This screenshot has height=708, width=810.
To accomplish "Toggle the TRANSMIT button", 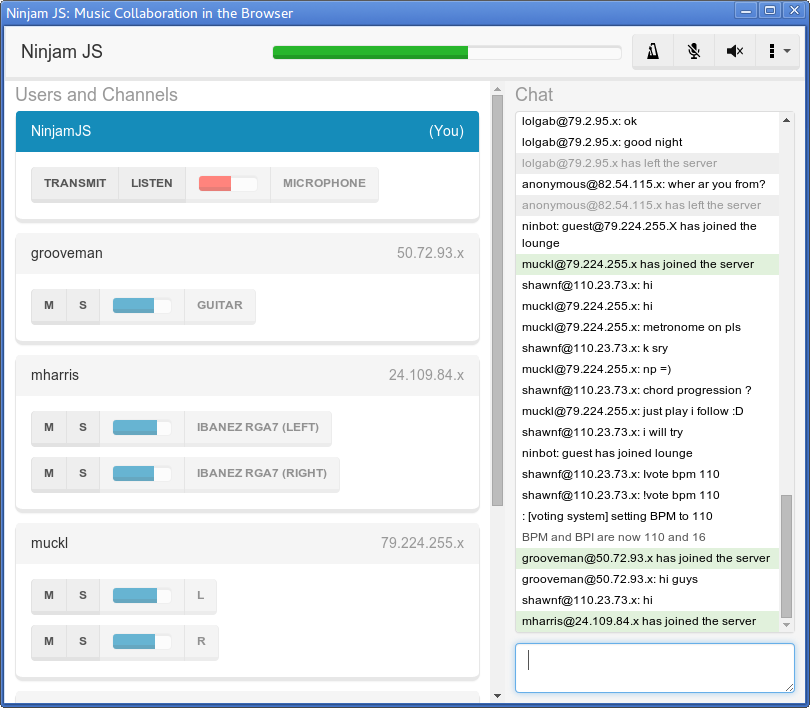I will pyautogui.click(x=75, y=183).
